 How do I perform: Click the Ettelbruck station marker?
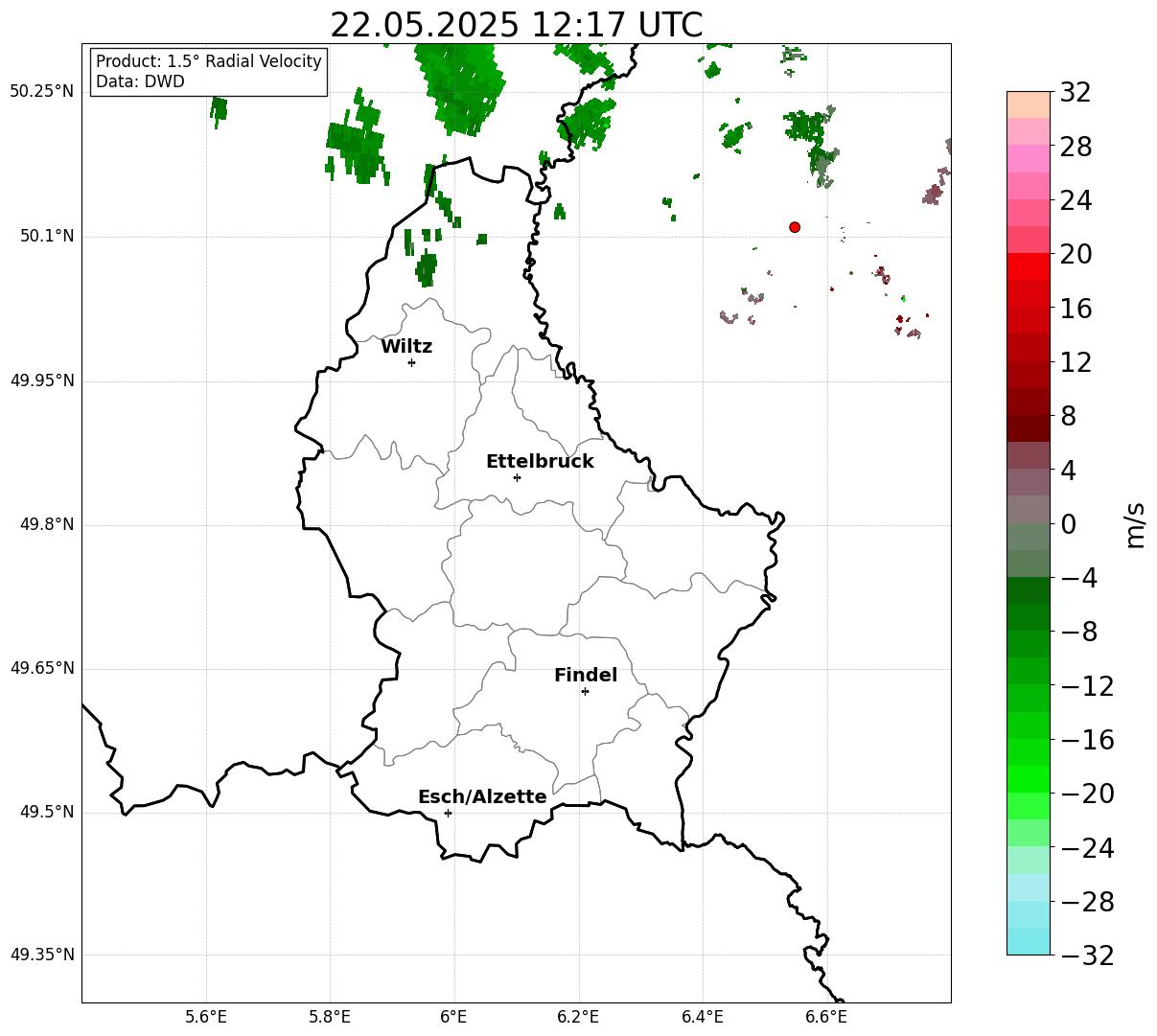pyautogui.click(x=517, y=477)
